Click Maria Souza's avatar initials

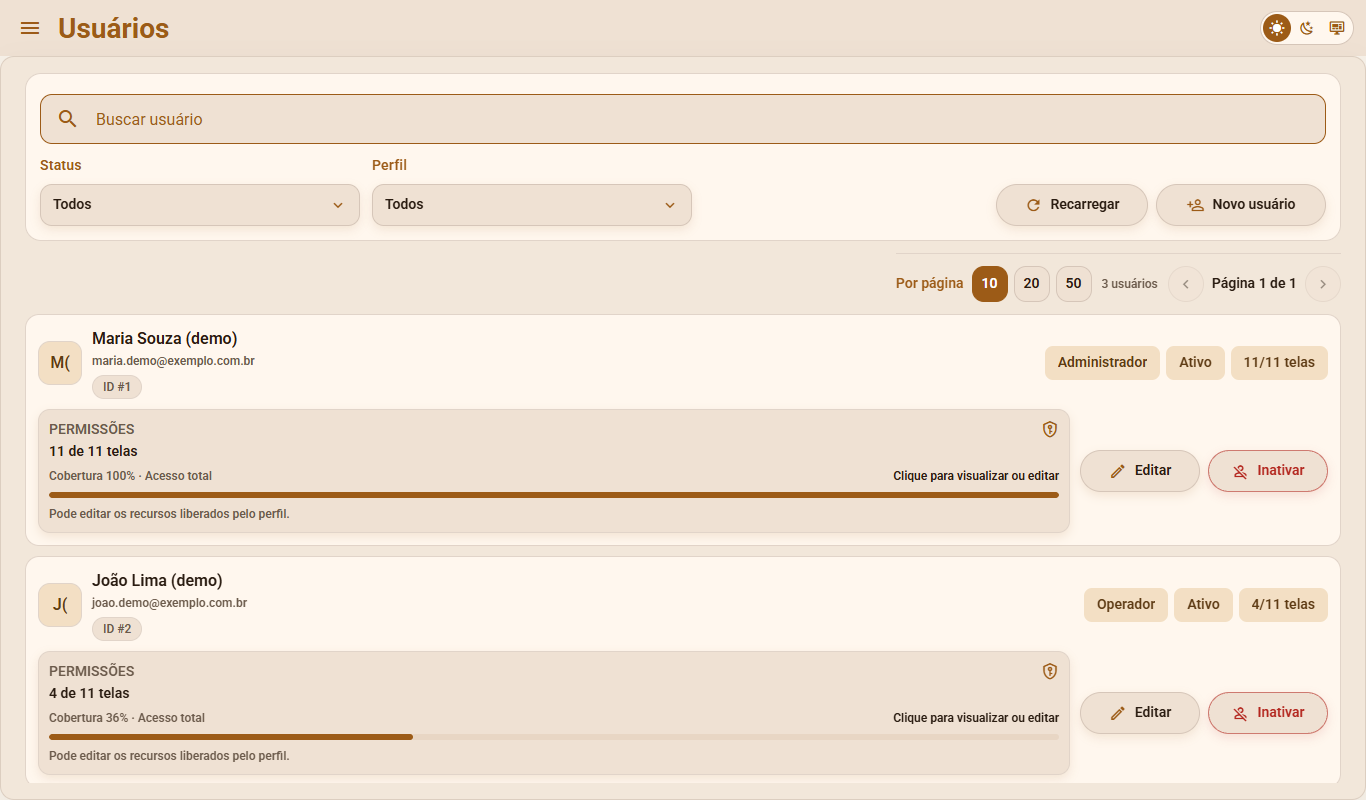(x=60, y=362)
